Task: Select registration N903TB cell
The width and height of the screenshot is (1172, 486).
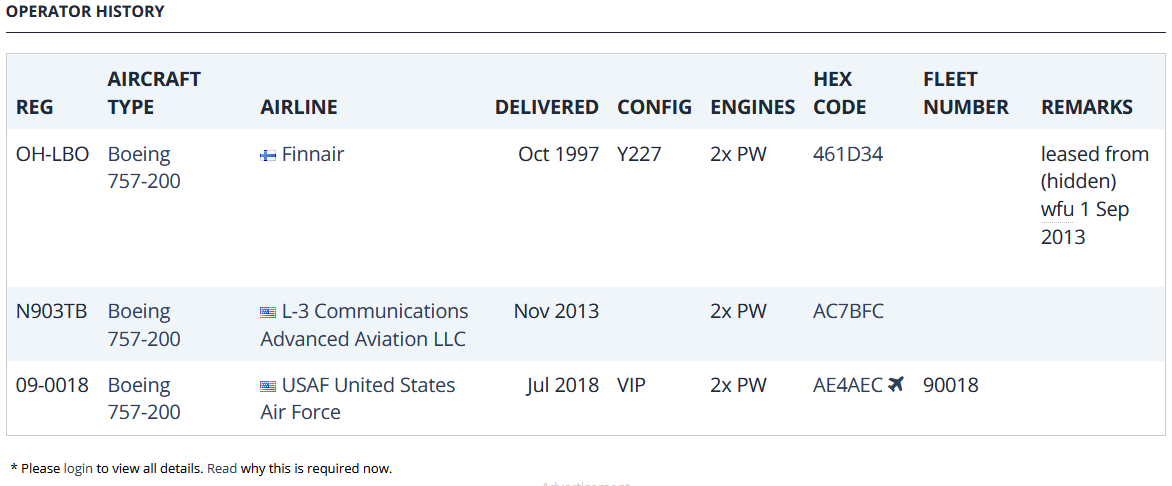Action: (52, 310)
